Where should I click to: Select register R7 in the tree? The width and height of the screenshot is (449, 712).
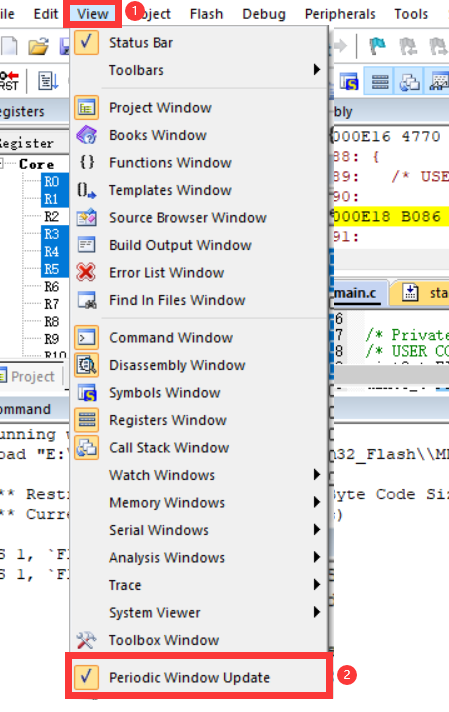click(x=51, y=304)
